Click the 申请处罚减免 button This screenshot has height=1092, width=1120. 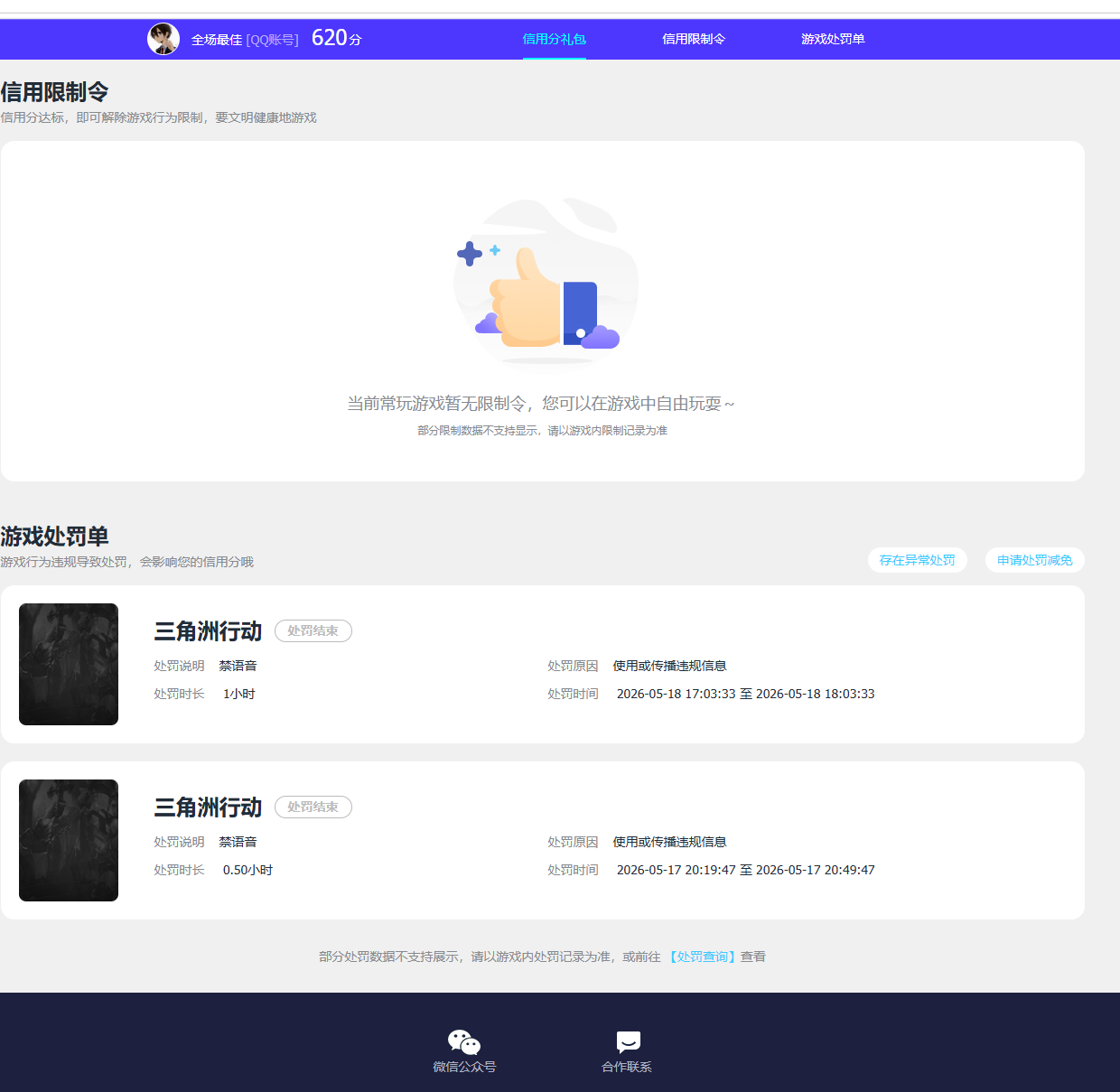point(1035,560)
